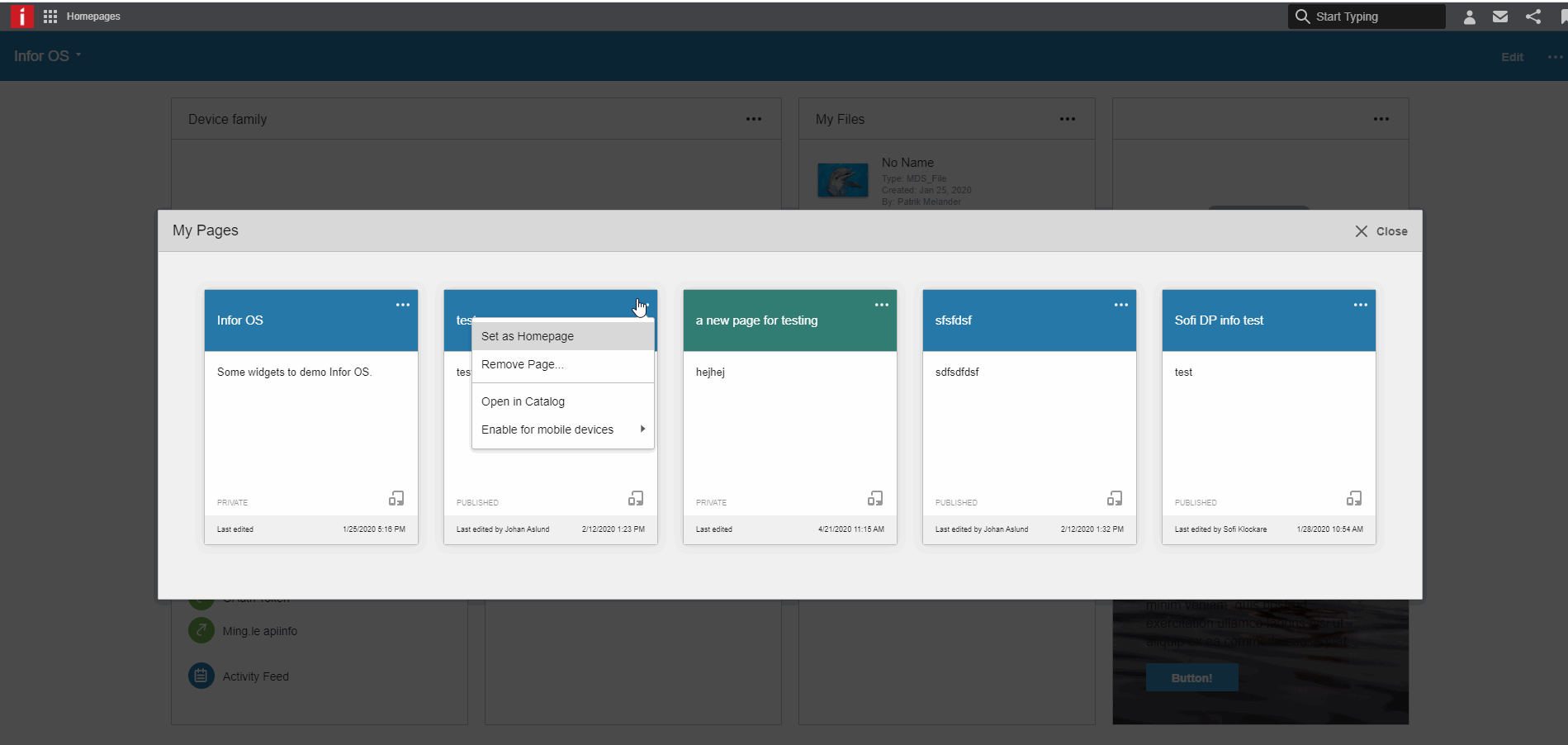Expand the Infor OS page dropdown
This screenshot has height=745, width=1568.
click(48, 56)
